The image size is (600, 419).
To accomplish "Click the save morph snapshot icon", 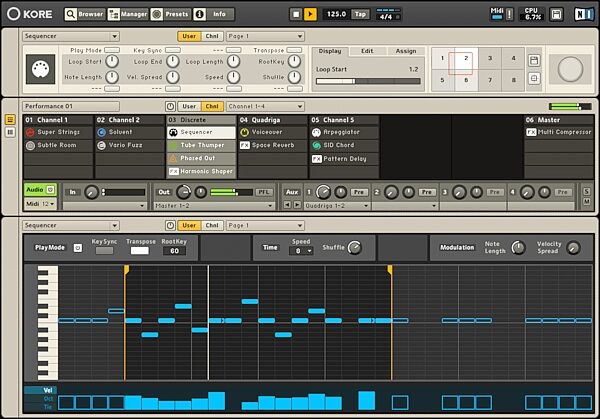I will pos(534,60).
